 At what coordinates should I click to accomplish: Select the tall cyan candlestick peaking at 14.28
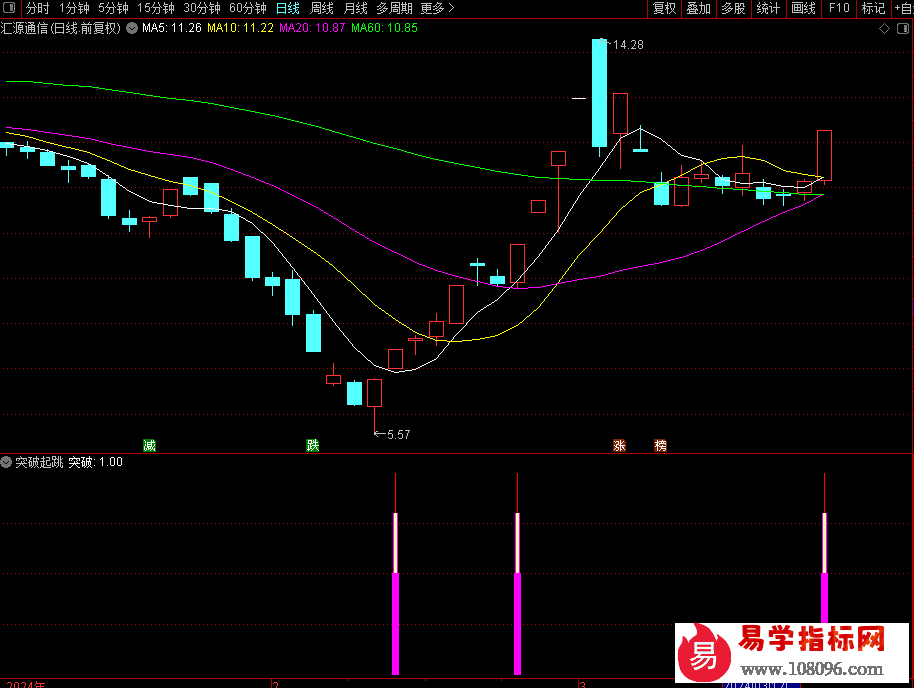599,93
